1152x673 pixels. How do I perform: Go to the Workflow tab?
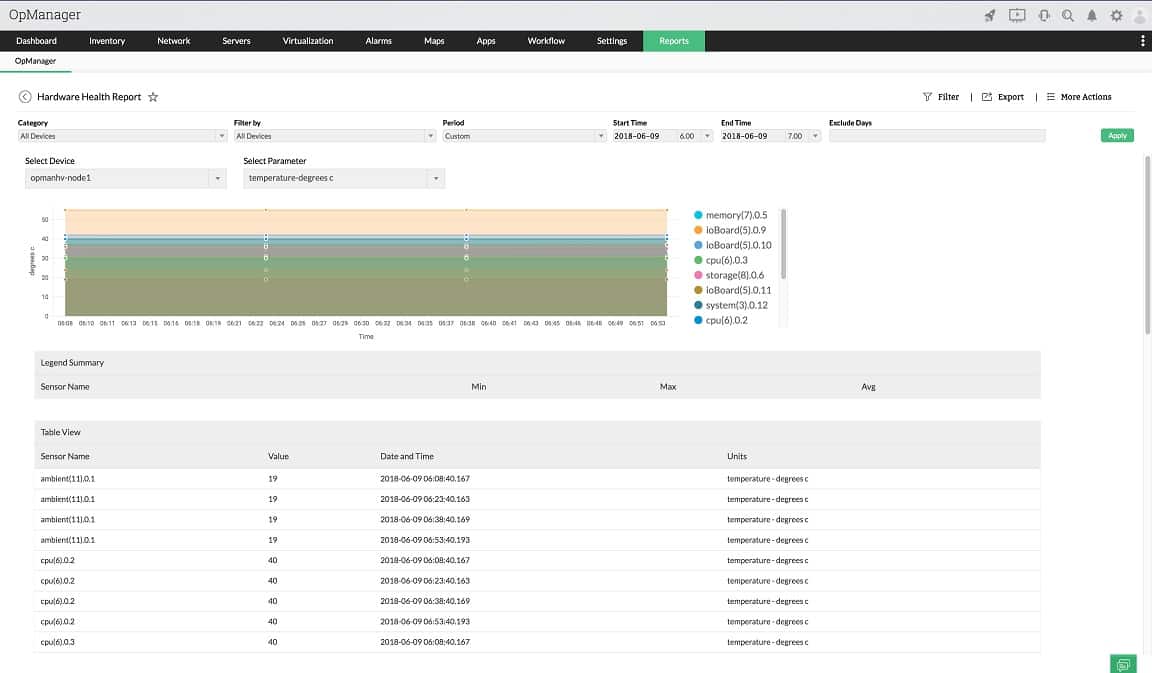coord(546,41)
